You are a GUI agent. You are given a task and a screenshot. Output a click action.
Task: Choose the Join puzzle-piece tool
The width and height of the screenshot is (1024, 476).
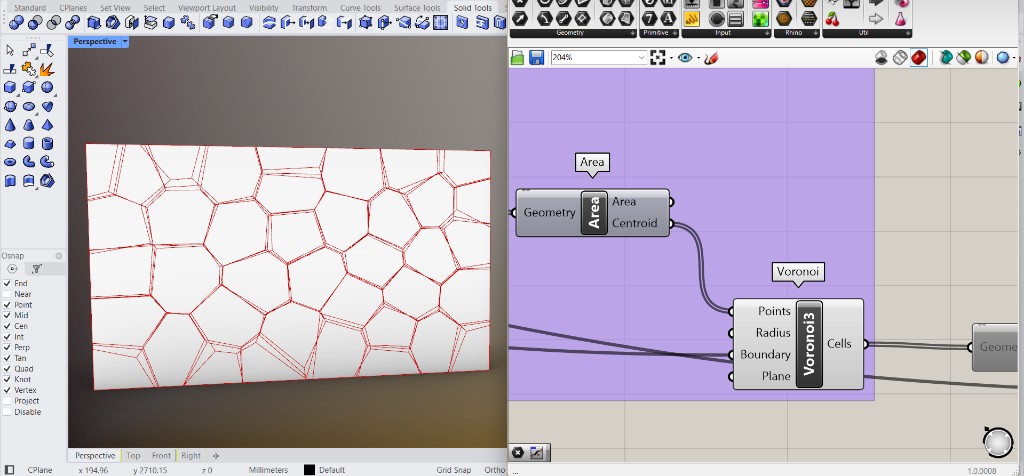[x=29, y=69]
